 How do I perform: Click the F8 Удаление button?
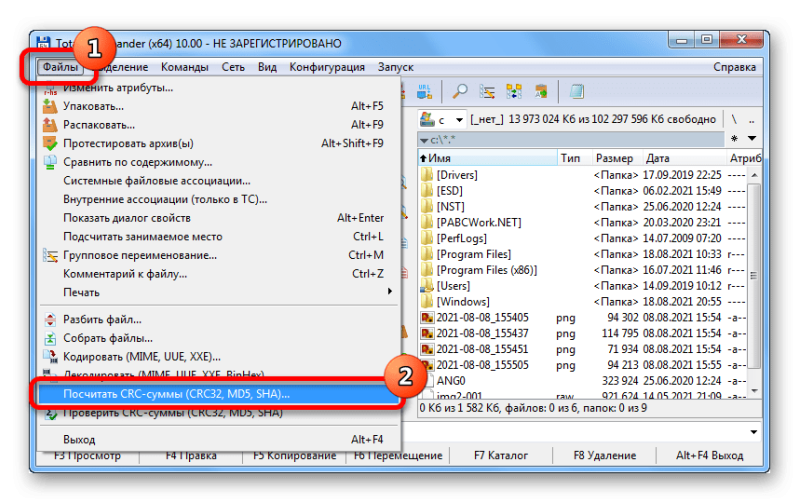point(605,456)
